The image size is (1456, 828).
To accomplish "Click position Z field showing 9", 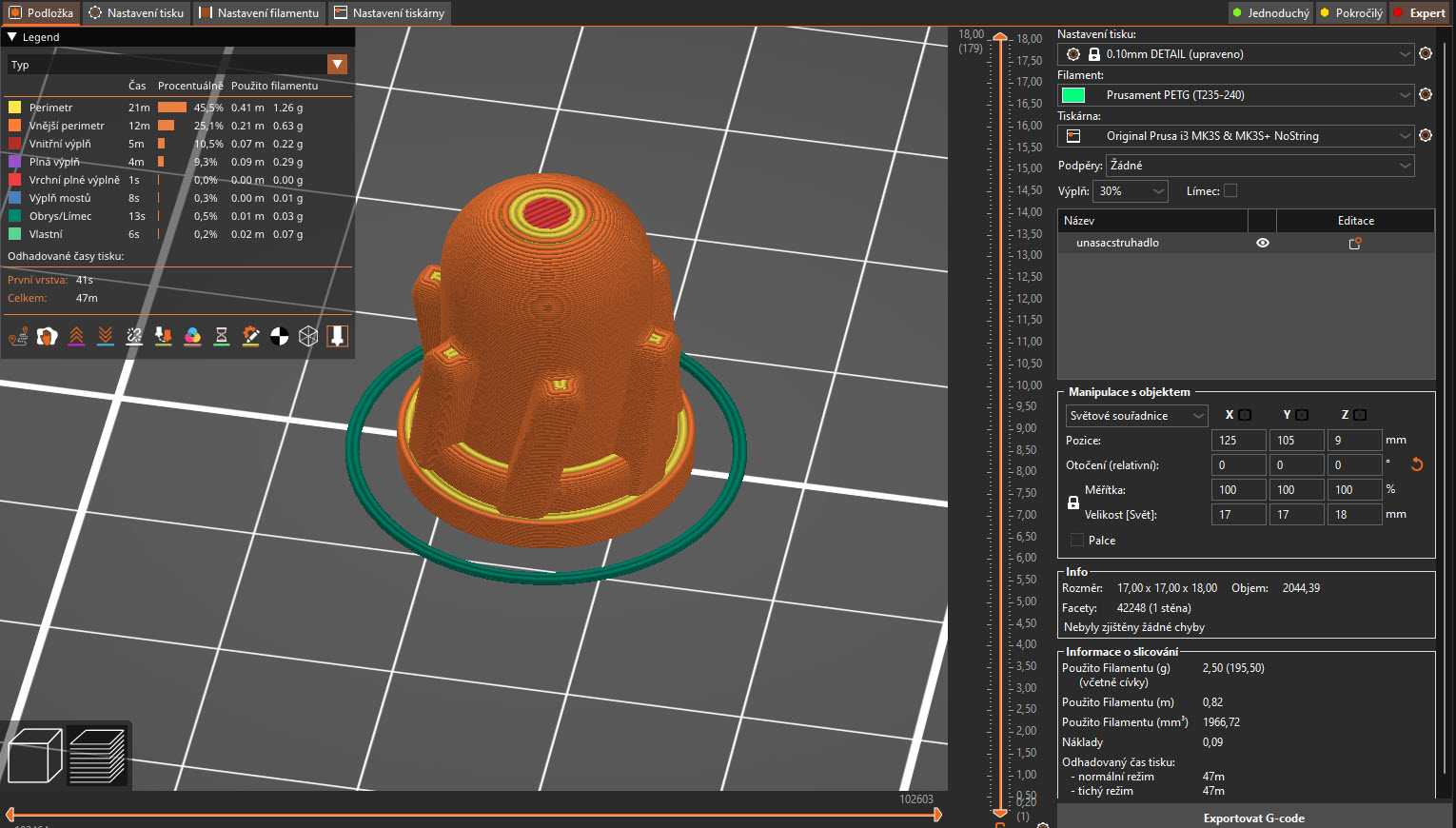I will pos(1354,441).
